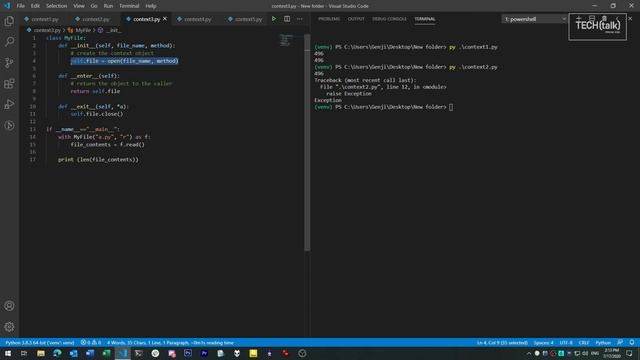Click the highlighted self.file = open line
The image size is (640, 360).
(124, 61)
